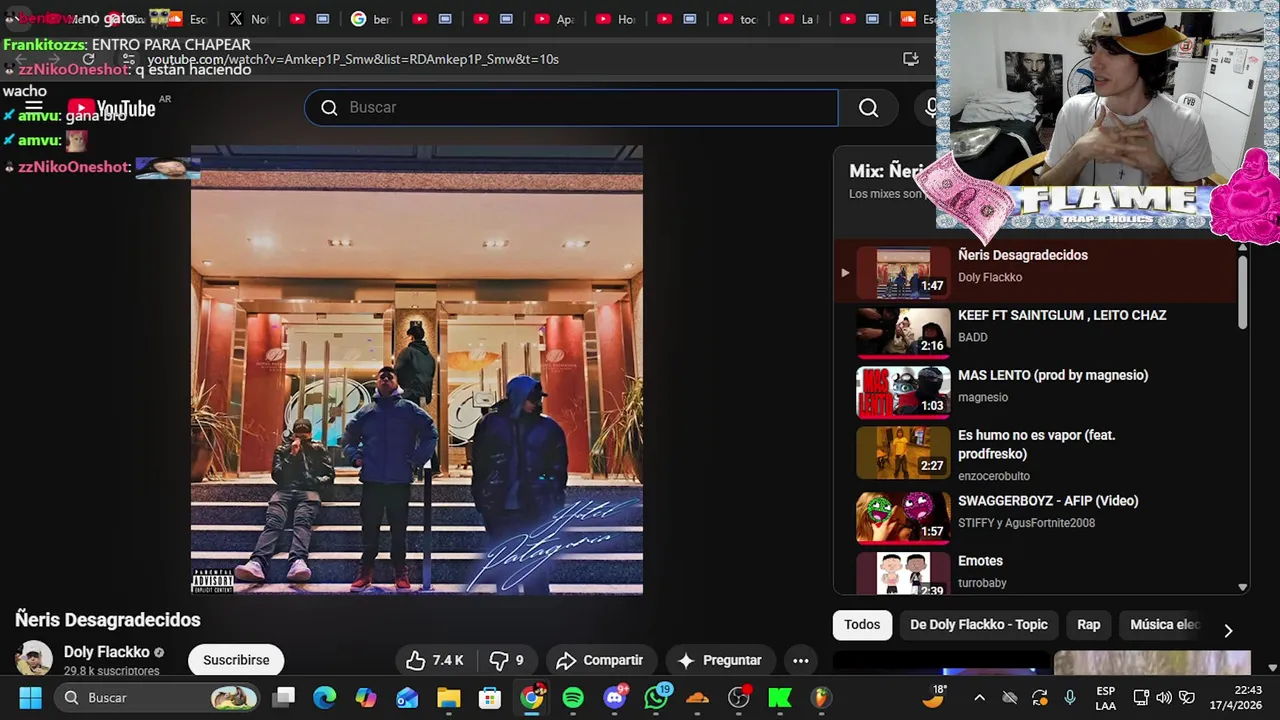The image size is (1280, 720).
Task: Select the Rap filter chip
Action: click(x=1089, y=625)
